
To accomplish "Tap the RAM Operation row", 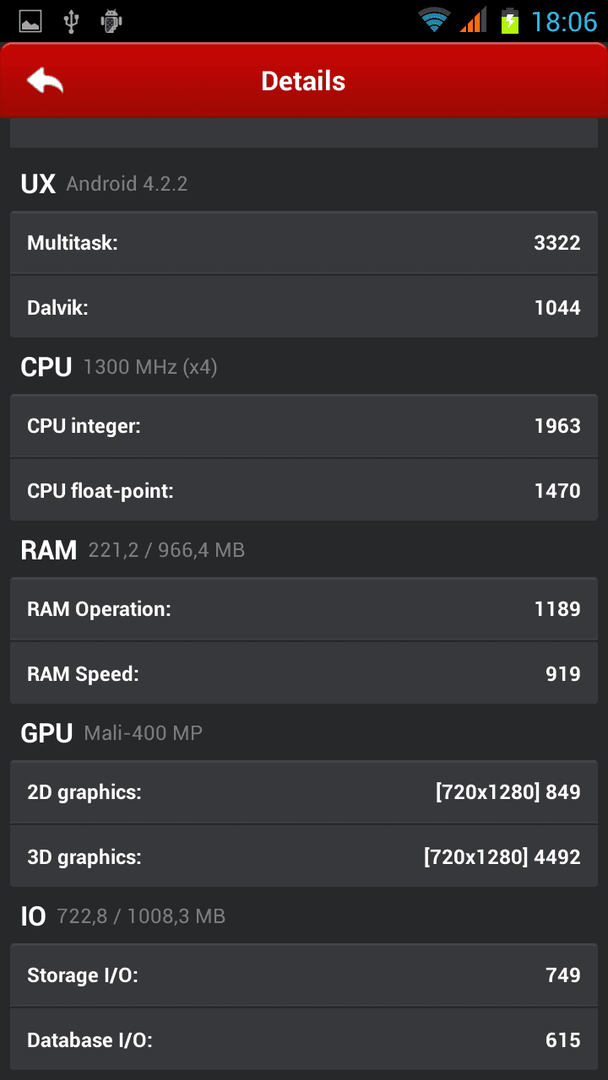I will point(304,609).
